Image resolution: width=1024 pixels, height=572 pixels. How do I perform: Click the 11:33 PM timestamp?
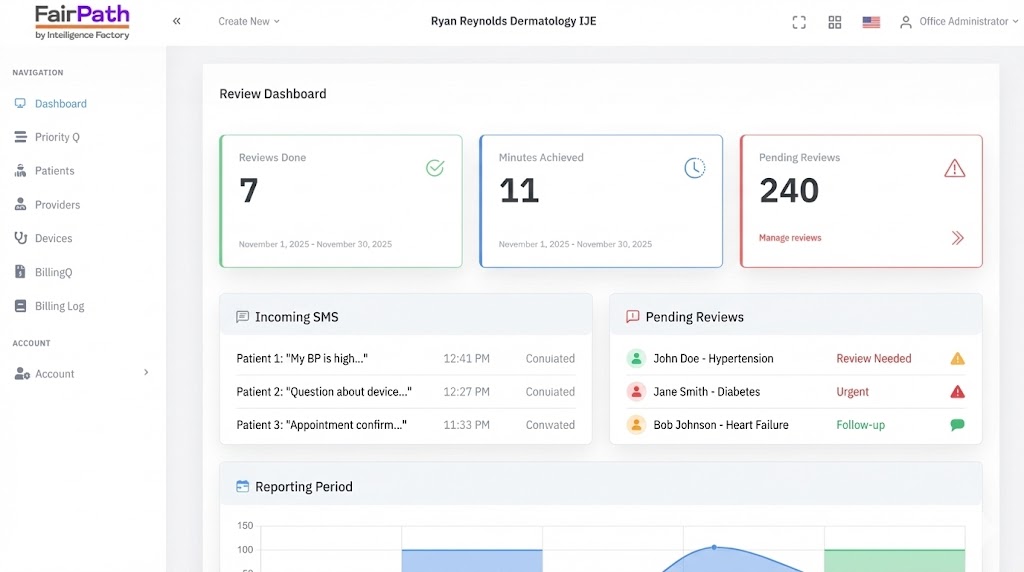(466, 425)
